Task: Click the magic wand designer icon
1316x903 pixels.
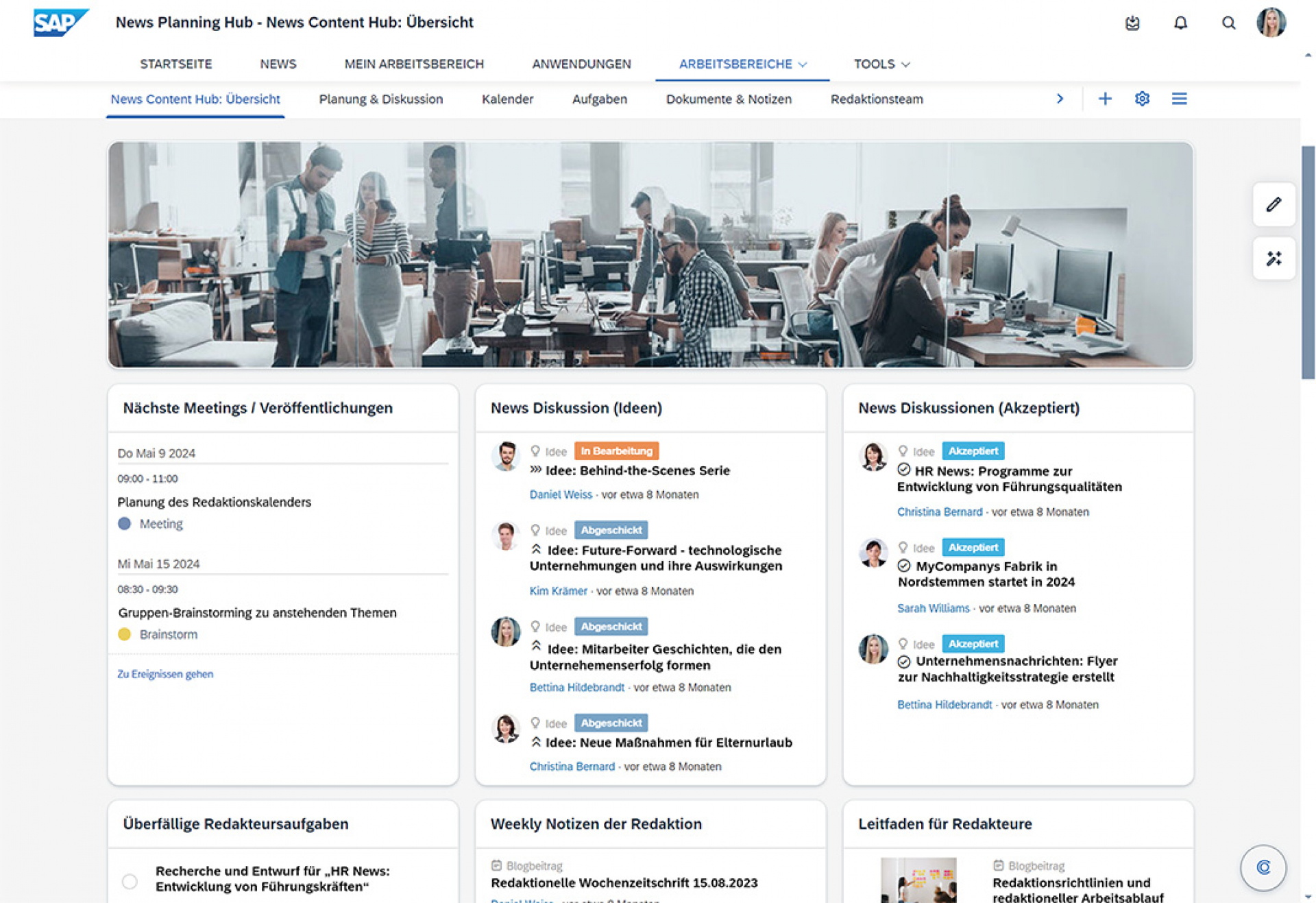Action: tap(1274, 258)
